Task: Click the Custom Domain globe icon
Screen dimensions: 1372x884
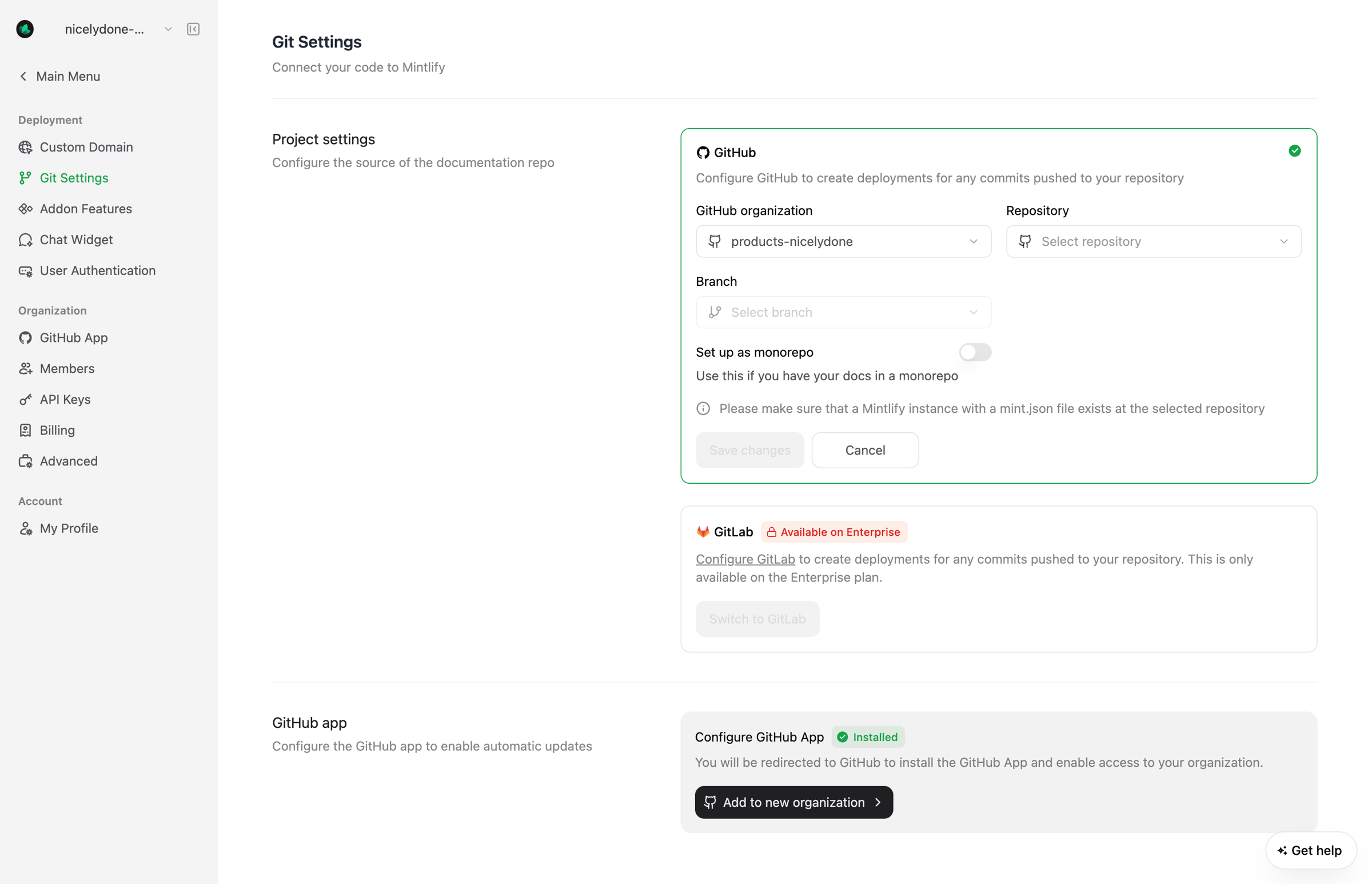Action: click(x=25, y=147)
